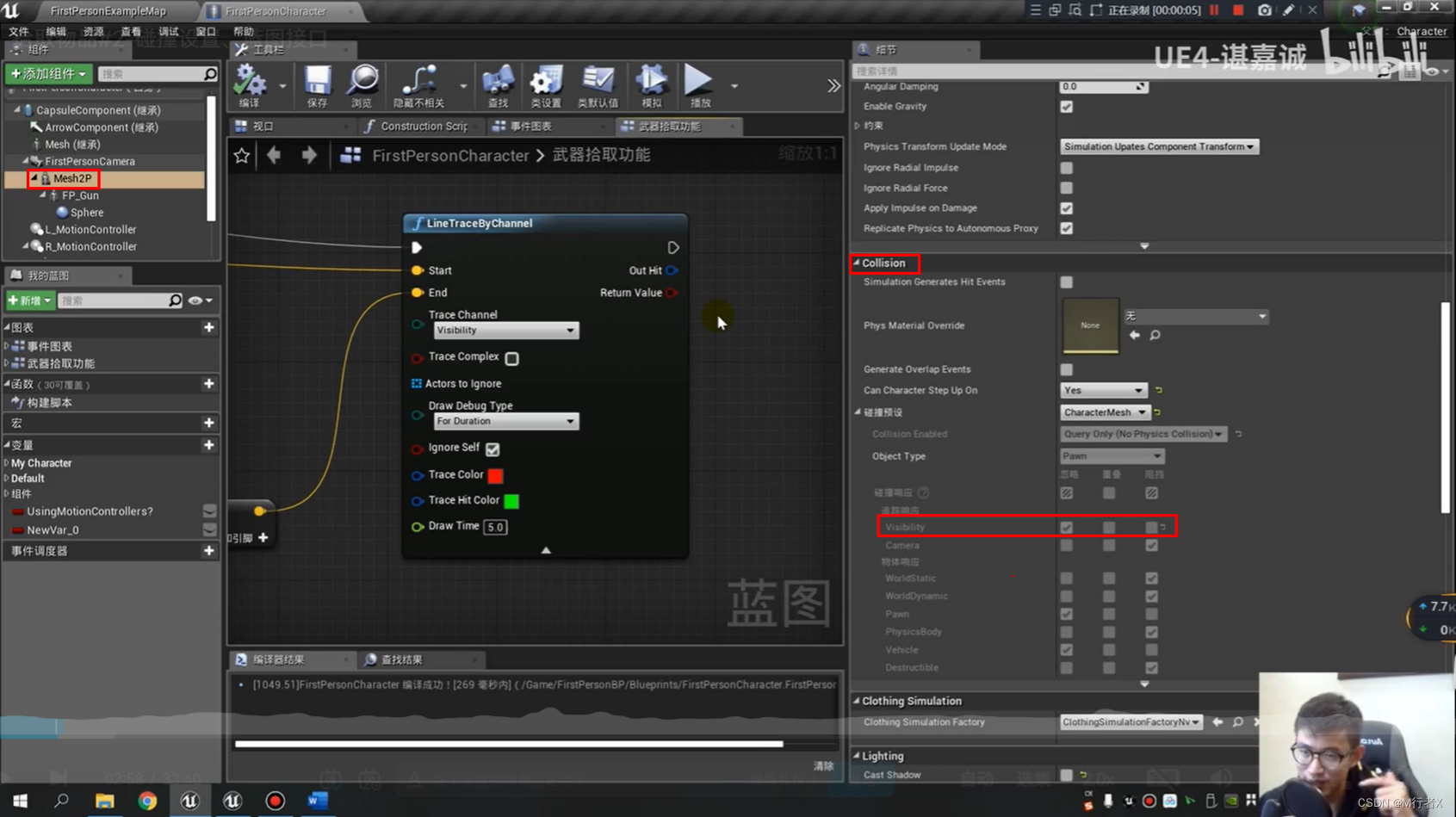
Task: Open Physics Transform Update Mode dropdown
Action: [1159, 146]
